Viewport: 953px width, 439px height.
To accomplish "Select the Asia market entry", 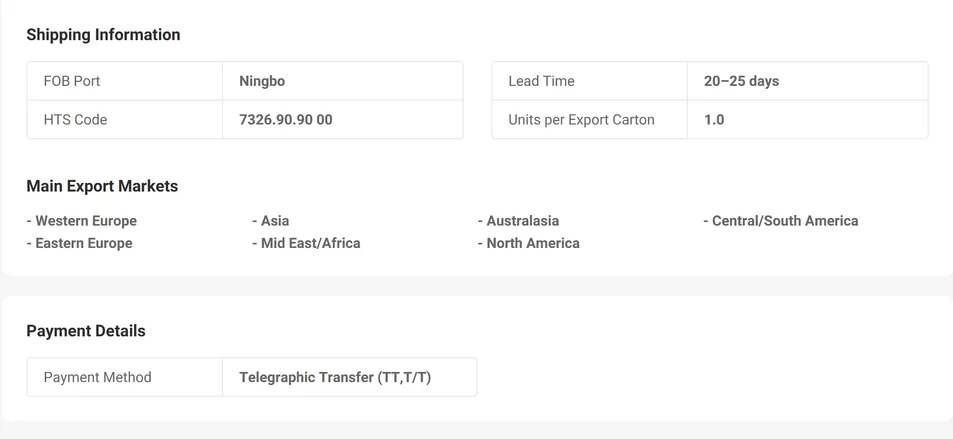I will pyautogui.click(x=271, y=221).
